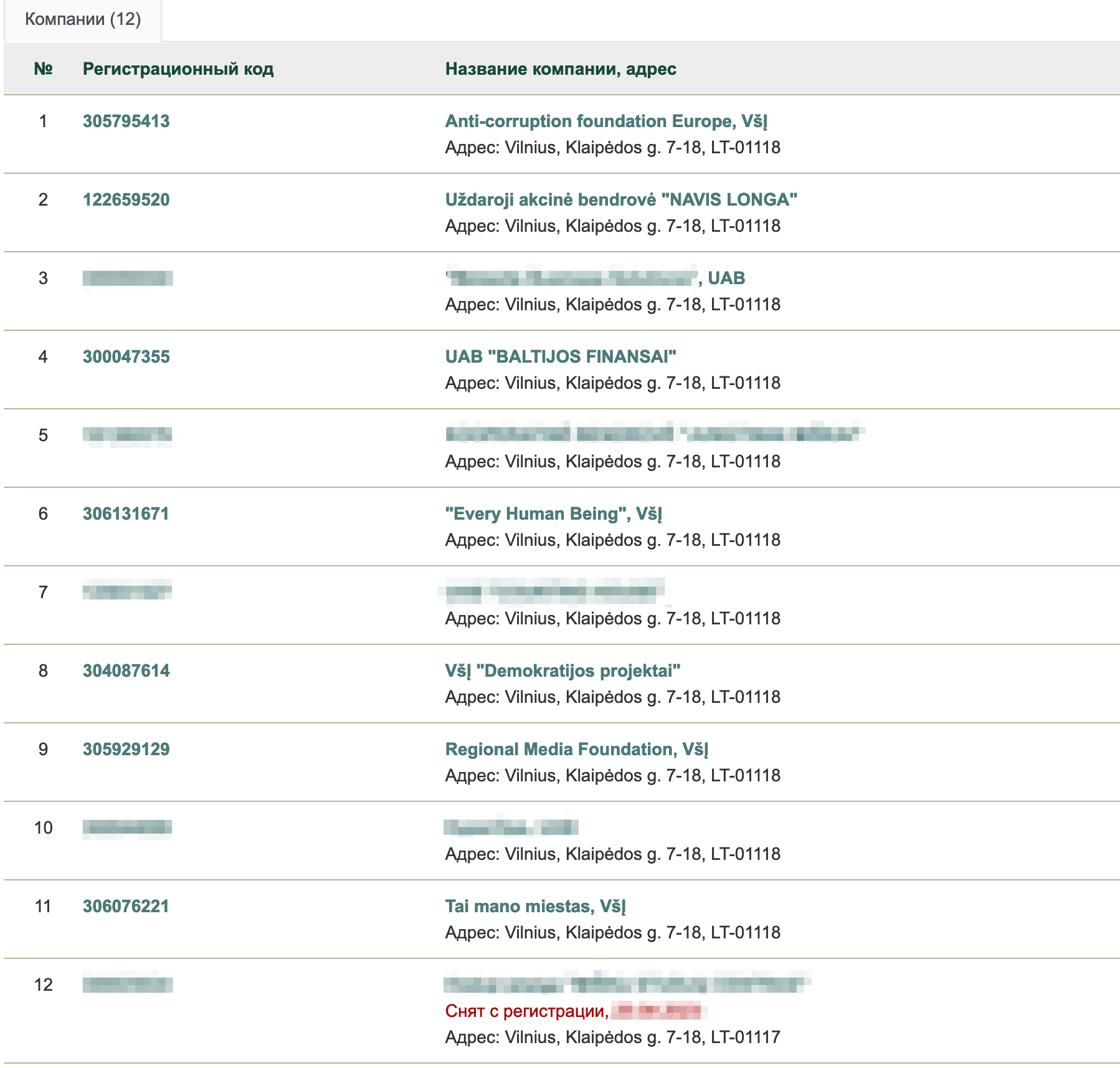
Task: Open blurred registration code in row 10
Action: (127, 827)
